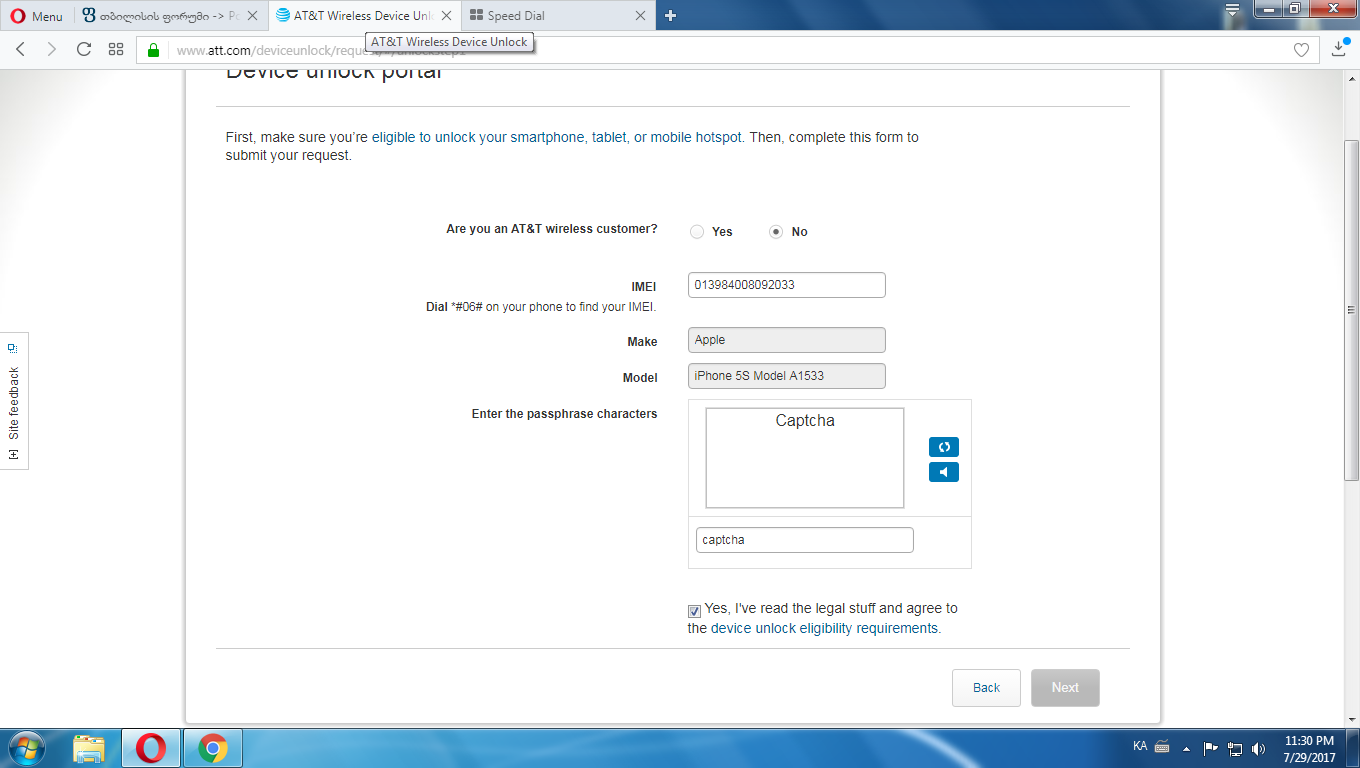Refresh the captcha image
This screenshot has height=768, width=1360.
click(944, 447)
